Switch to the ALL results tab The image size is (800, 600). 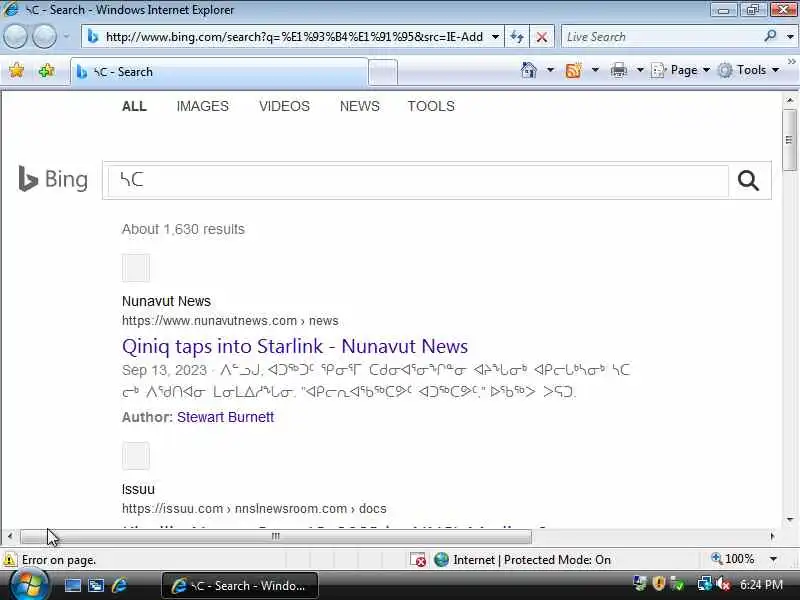click(134, 106)
